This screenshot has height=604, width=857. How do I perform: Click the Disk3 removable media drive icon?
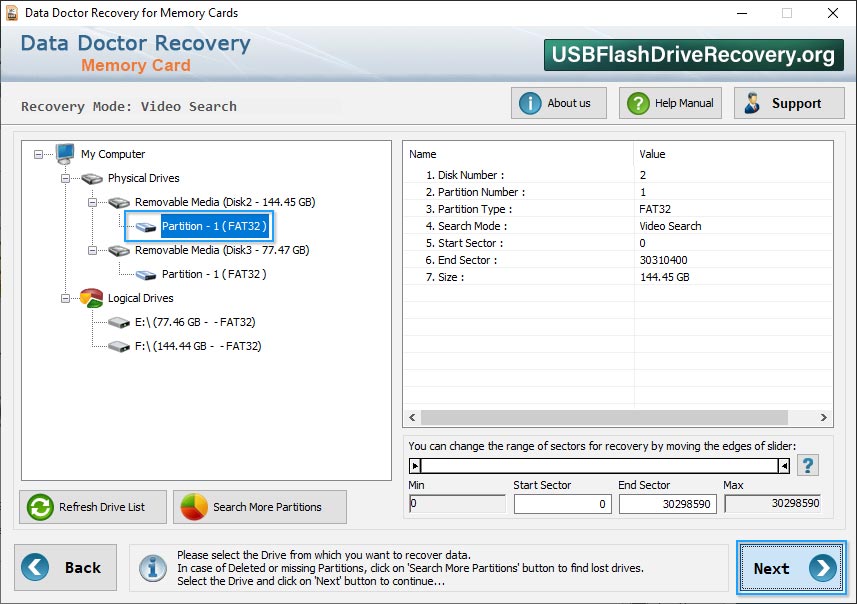119,250
